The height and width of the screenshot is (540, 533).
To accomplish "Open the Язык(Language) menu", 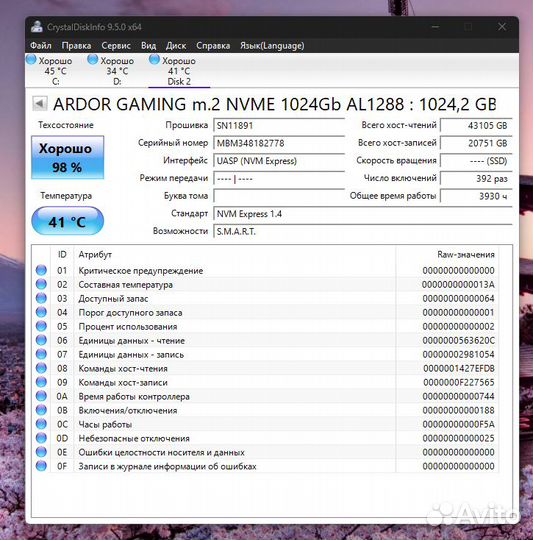I will coord(272,45).
